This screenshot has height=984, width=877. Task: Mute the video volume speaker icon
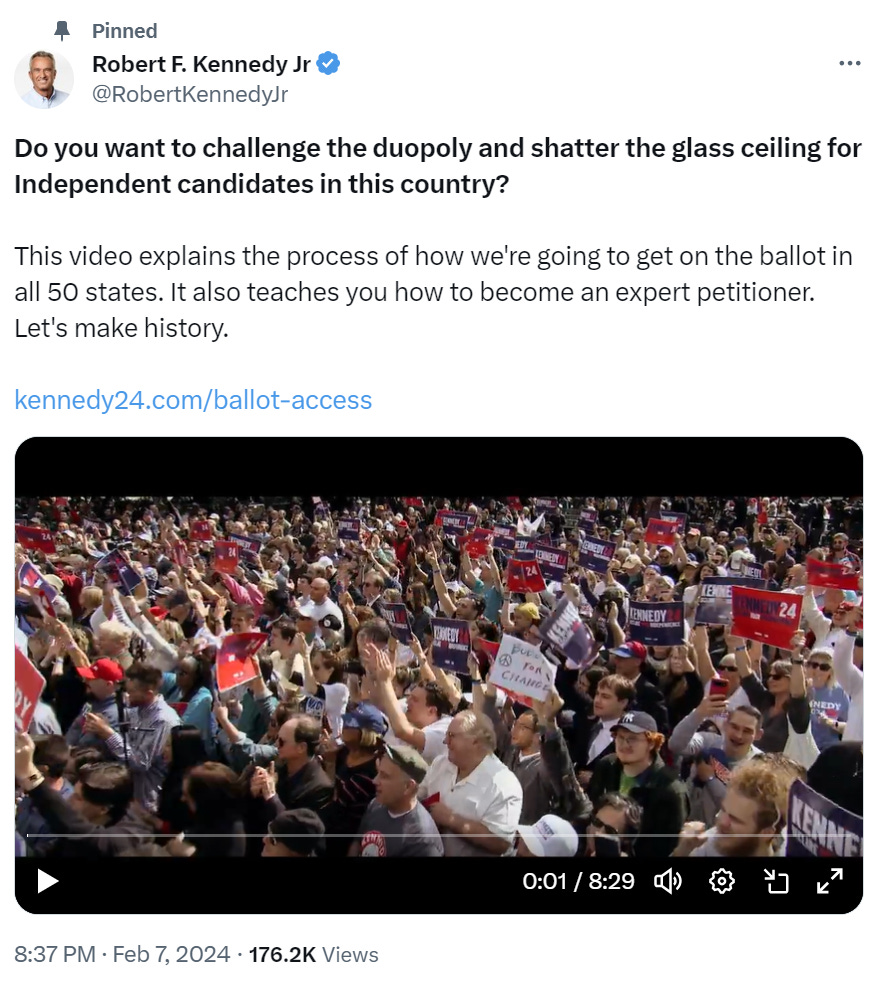point(668,881)
